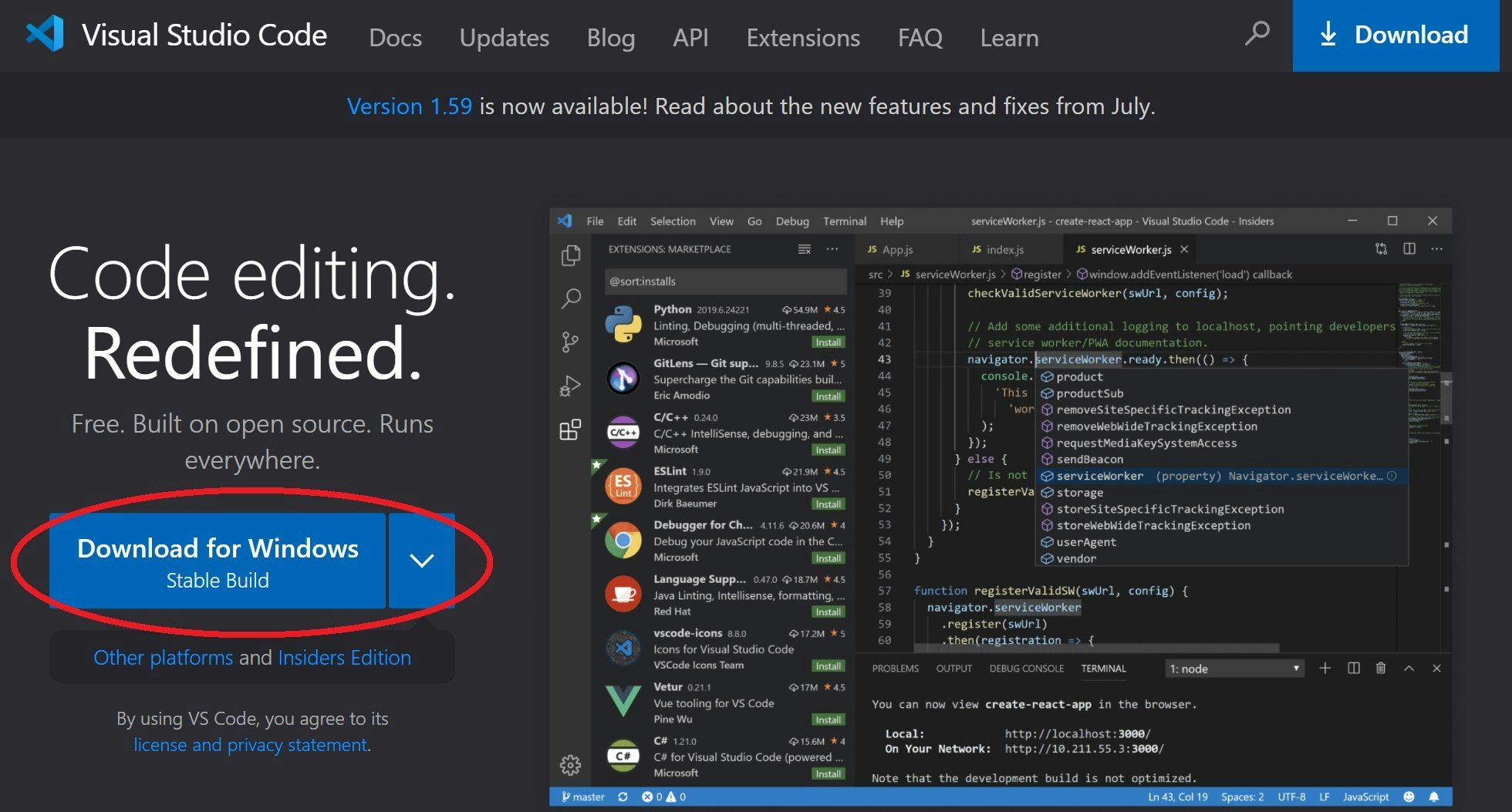Switch to the PROBLEMS panel tab
The height and width of the screenshot is (812, 1512).
pyautogui.click(x=895, y=669)
